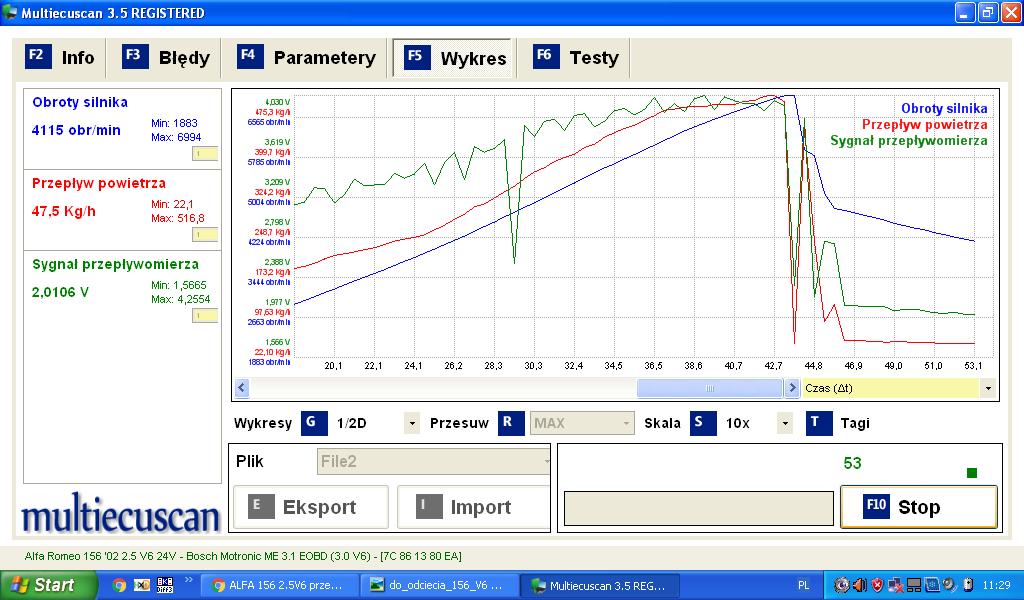
Task: Click the Obroty silnika parameter title
Action: pyautogui.click(x=80, y=102)
